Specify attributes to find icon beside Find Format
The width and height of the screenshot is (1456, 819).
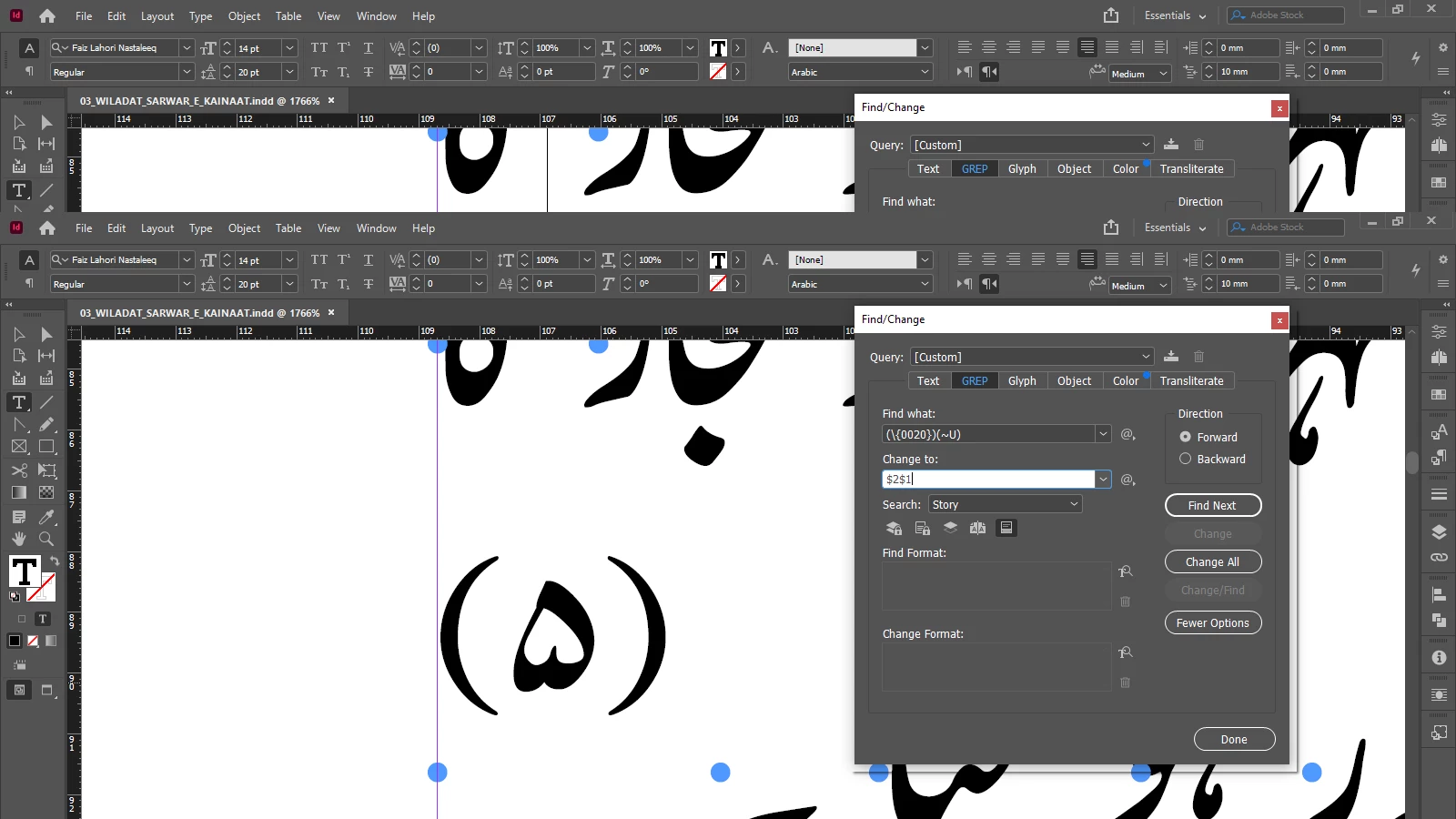1126,571
